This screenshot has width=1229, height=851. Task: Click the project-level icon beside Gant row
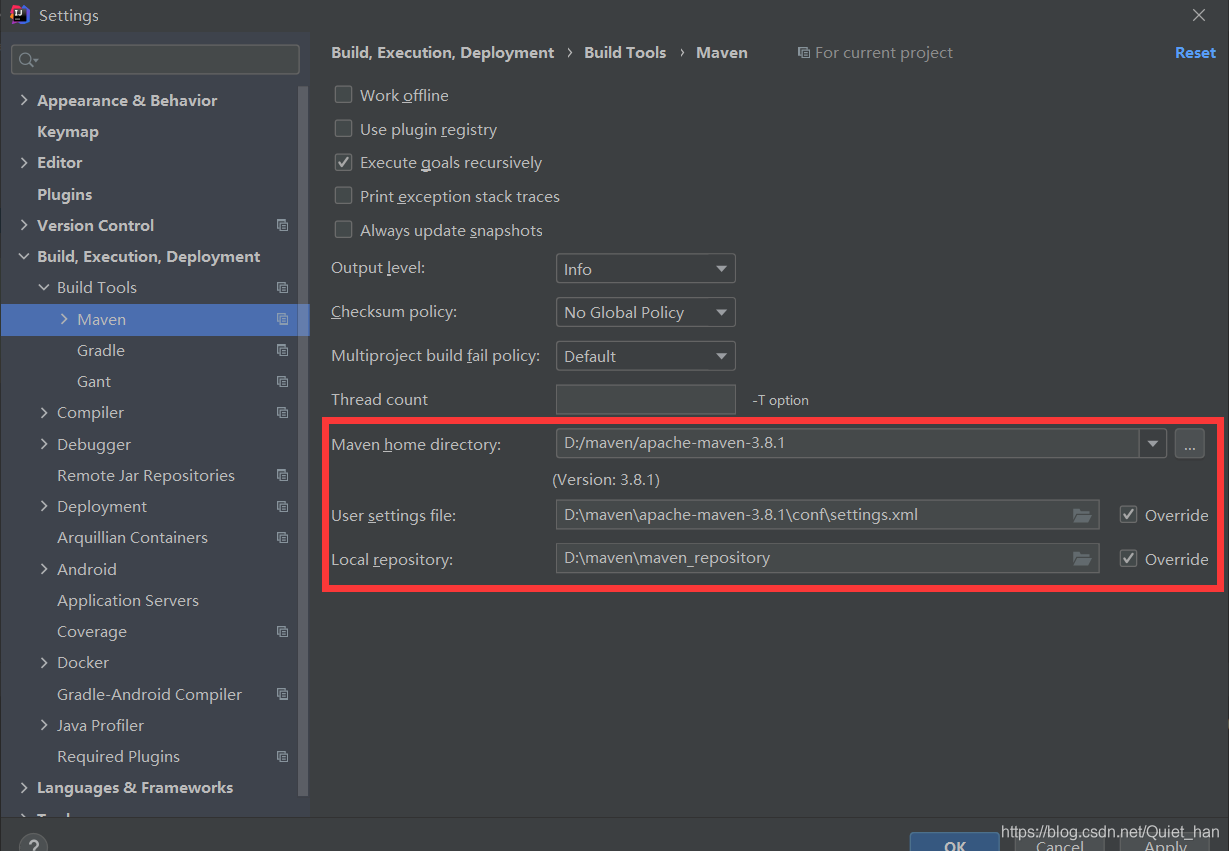tap(282, 382)
